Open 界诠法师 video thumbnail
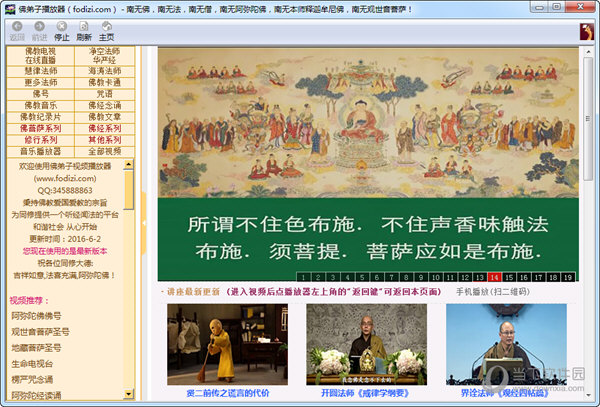 coord(506,344)
